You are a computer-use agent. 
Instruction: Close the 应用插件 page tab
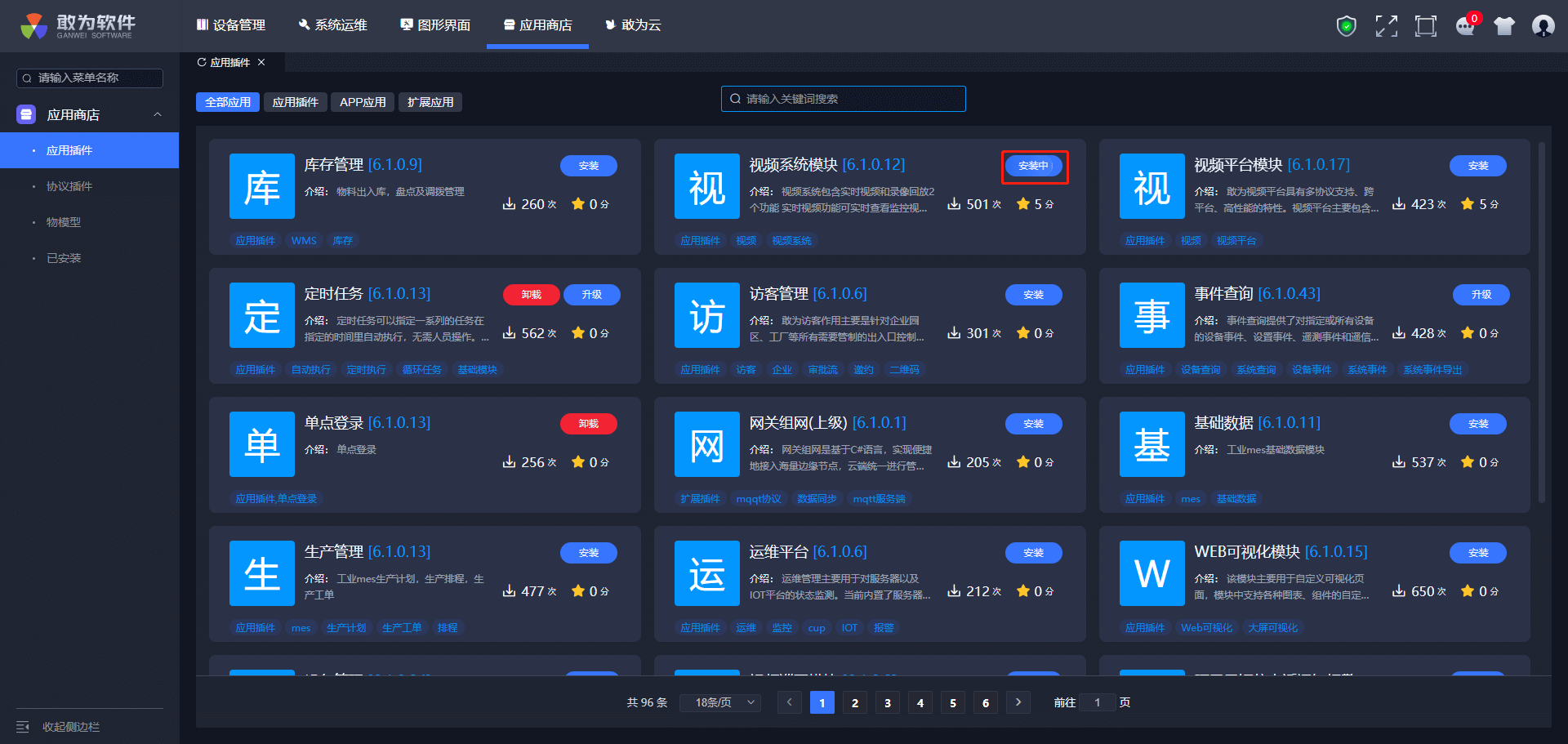click(261, 62)
